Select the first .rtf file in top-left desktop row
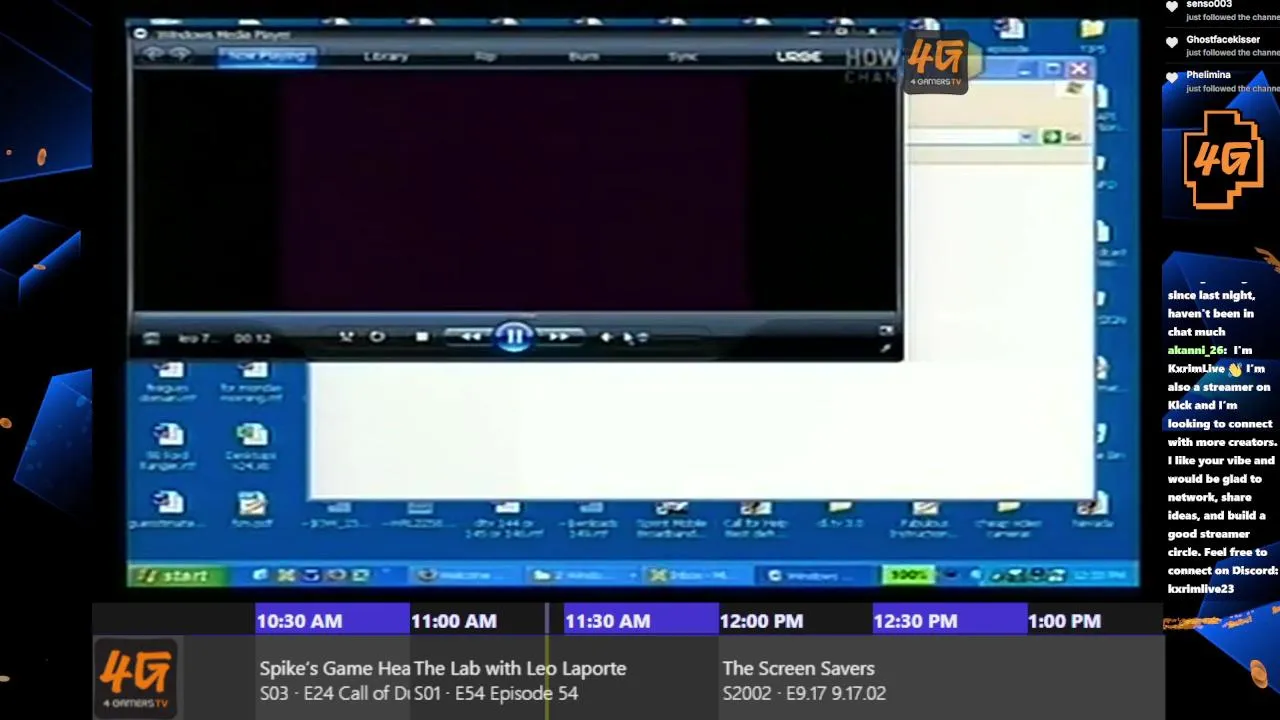The image size is (1280, 720). coord(168,384)
